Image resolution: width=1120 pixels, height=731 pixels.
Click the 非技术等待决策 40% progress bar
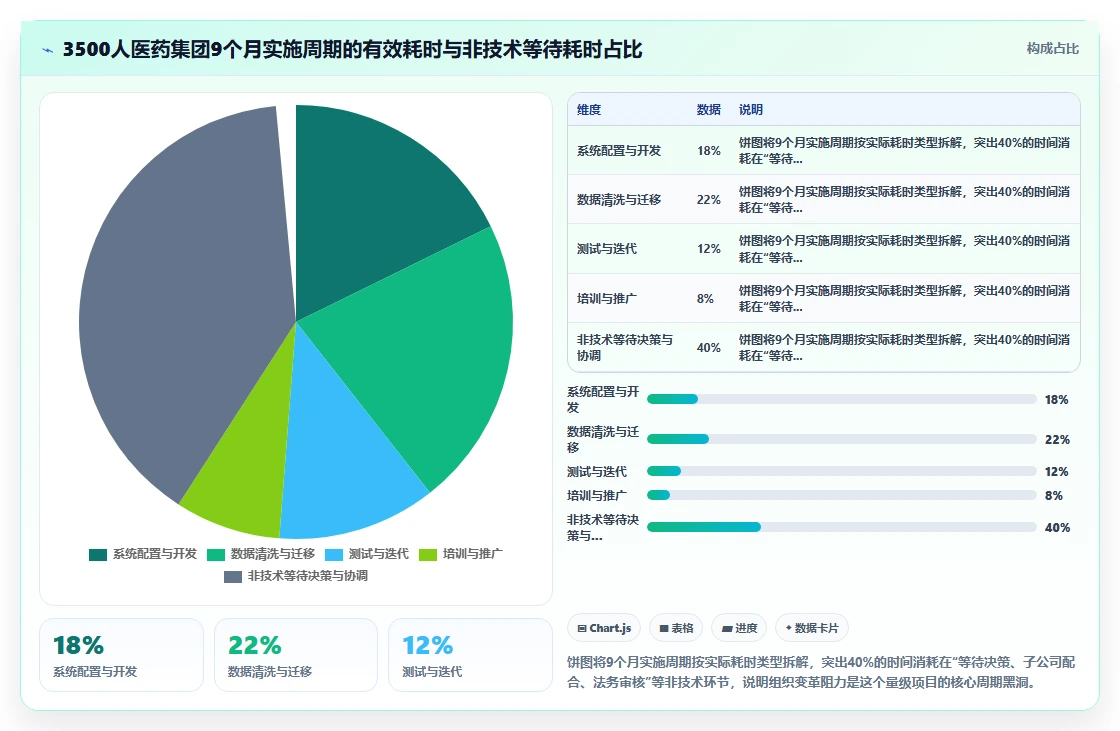tap(841, 527)
